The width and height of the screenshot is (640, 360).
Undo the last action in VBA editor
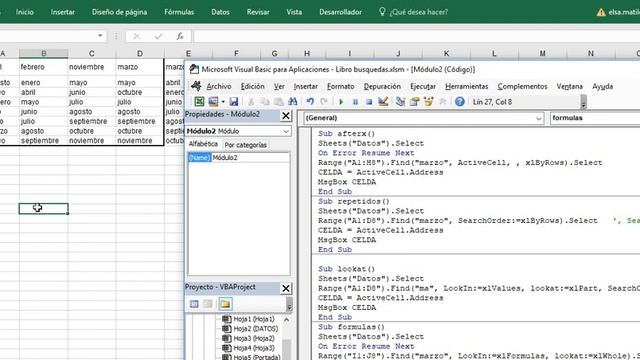(x=310, y=102)
